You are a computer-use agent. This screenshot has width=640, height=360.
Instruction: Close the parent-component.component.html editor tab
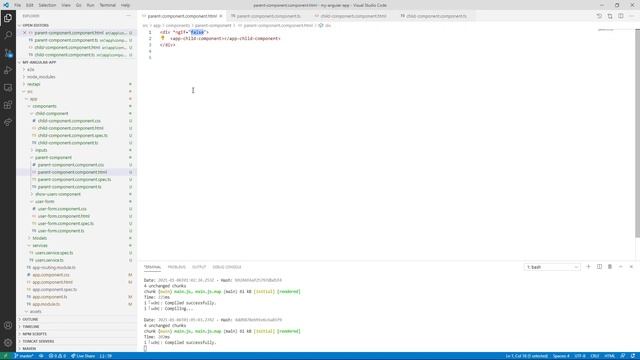221,16
